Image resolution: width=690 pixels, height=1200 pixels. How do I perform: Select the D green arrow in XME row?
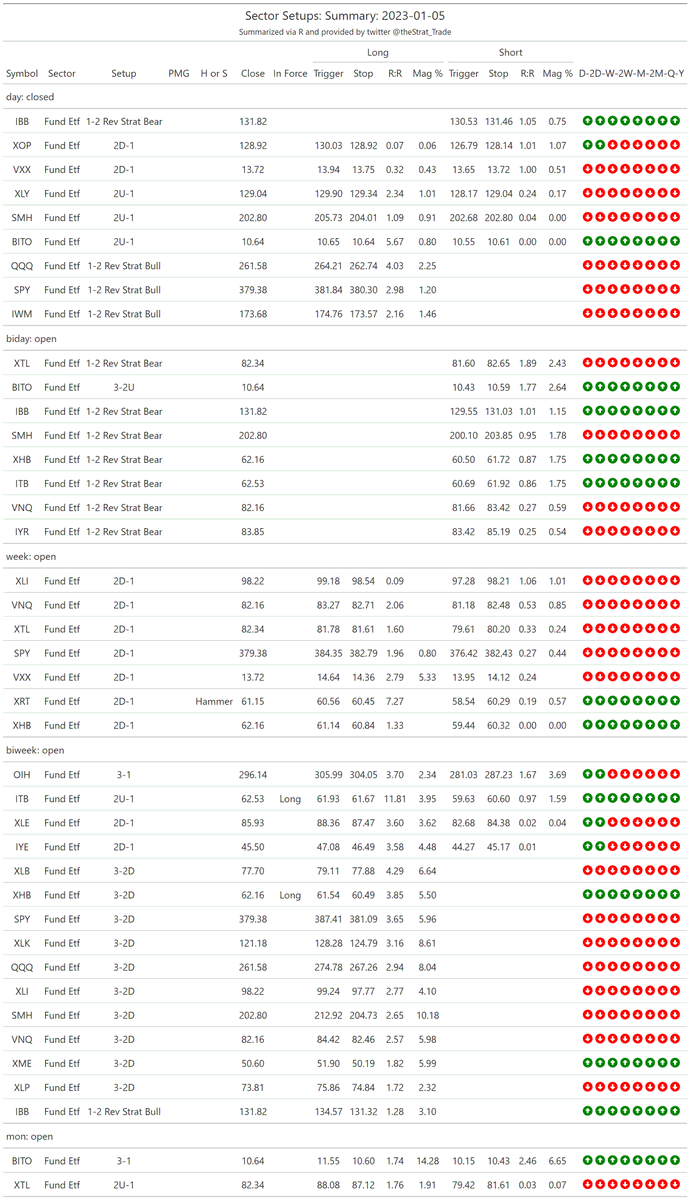pos(586,1063)
